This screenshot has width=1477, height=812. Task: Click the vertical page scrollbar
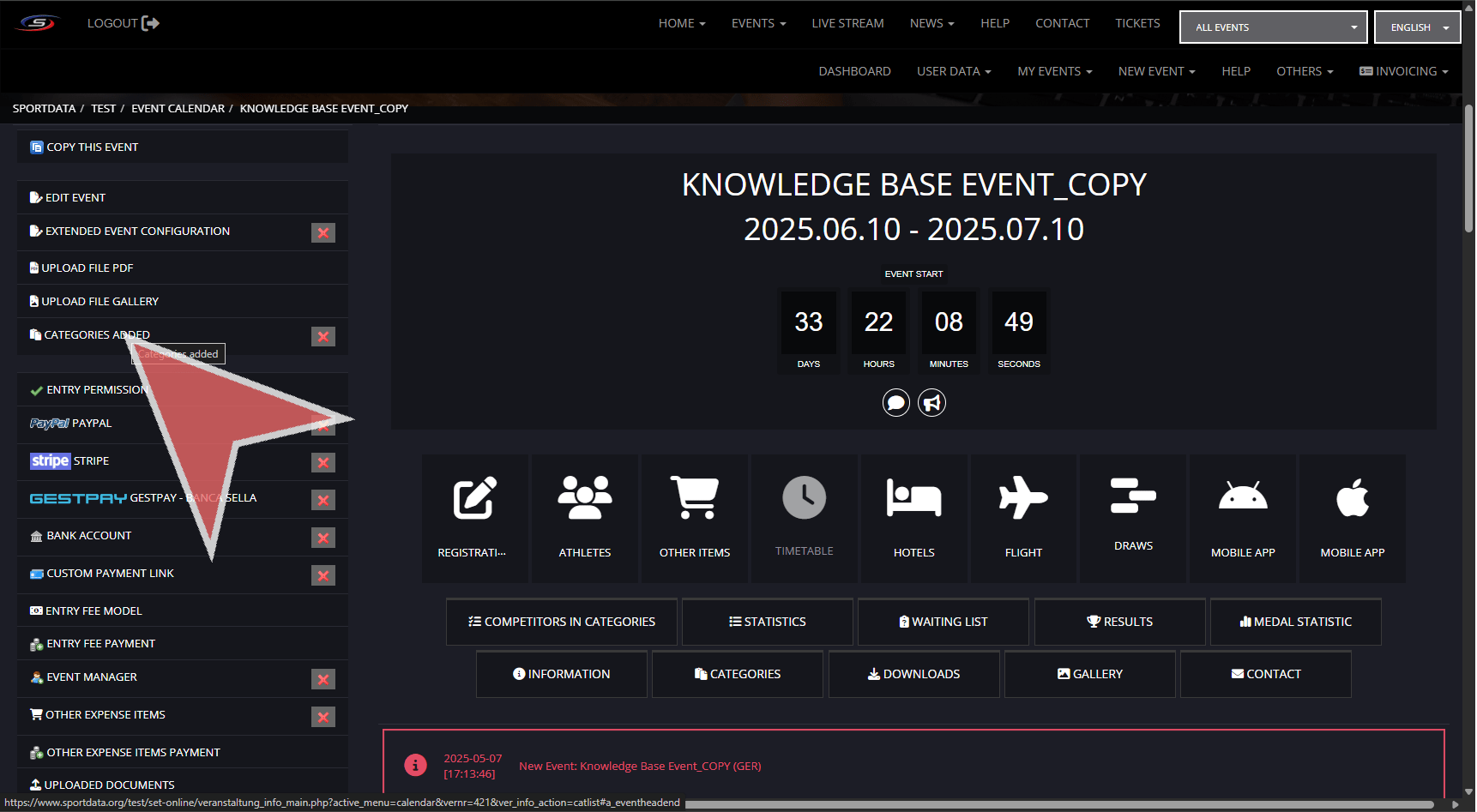[1468, 171]
